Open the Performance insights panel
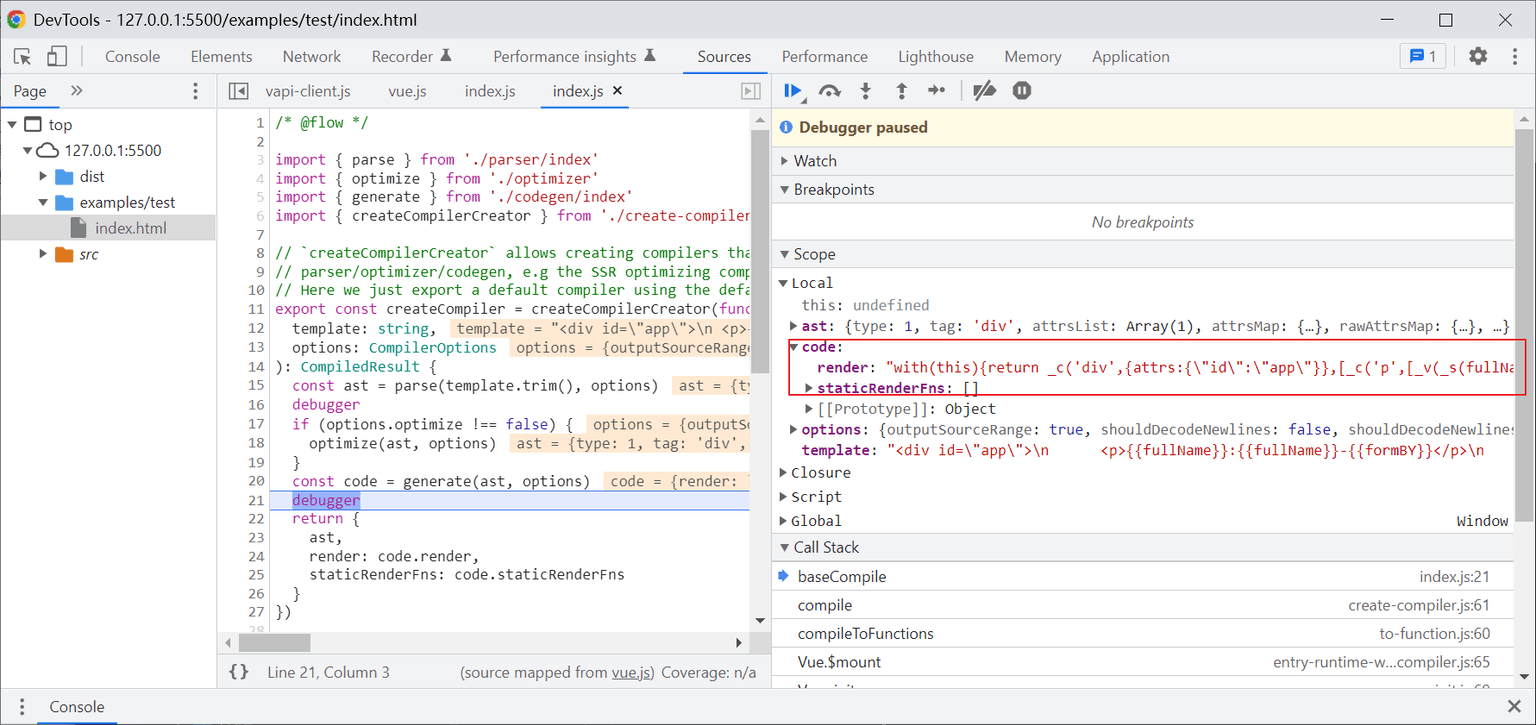 (x=574, y=57)
